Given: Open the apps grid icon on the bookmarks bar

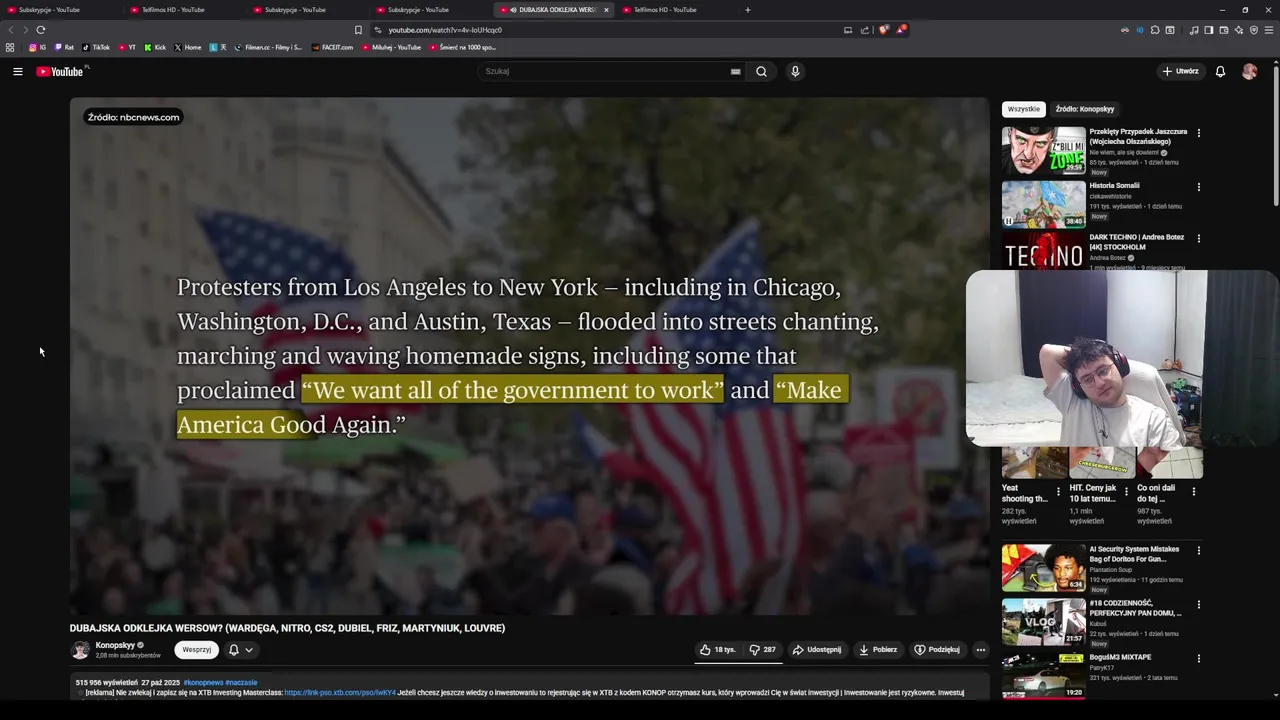Looking at the screenshot, I should tap(10, 47).
